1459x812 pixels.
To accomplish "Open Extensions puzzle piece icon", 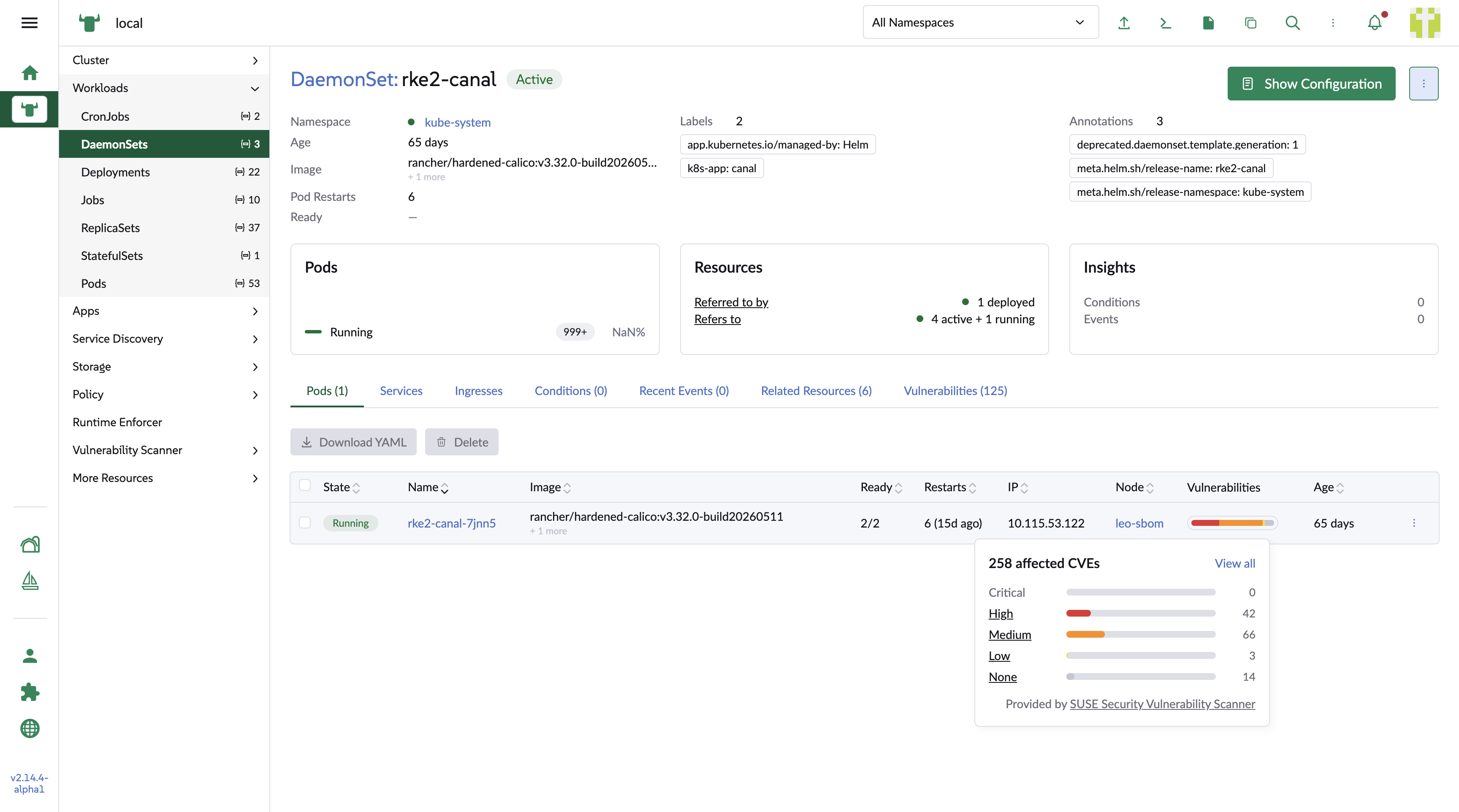I will pyautogui.click(x=30, y=692).
